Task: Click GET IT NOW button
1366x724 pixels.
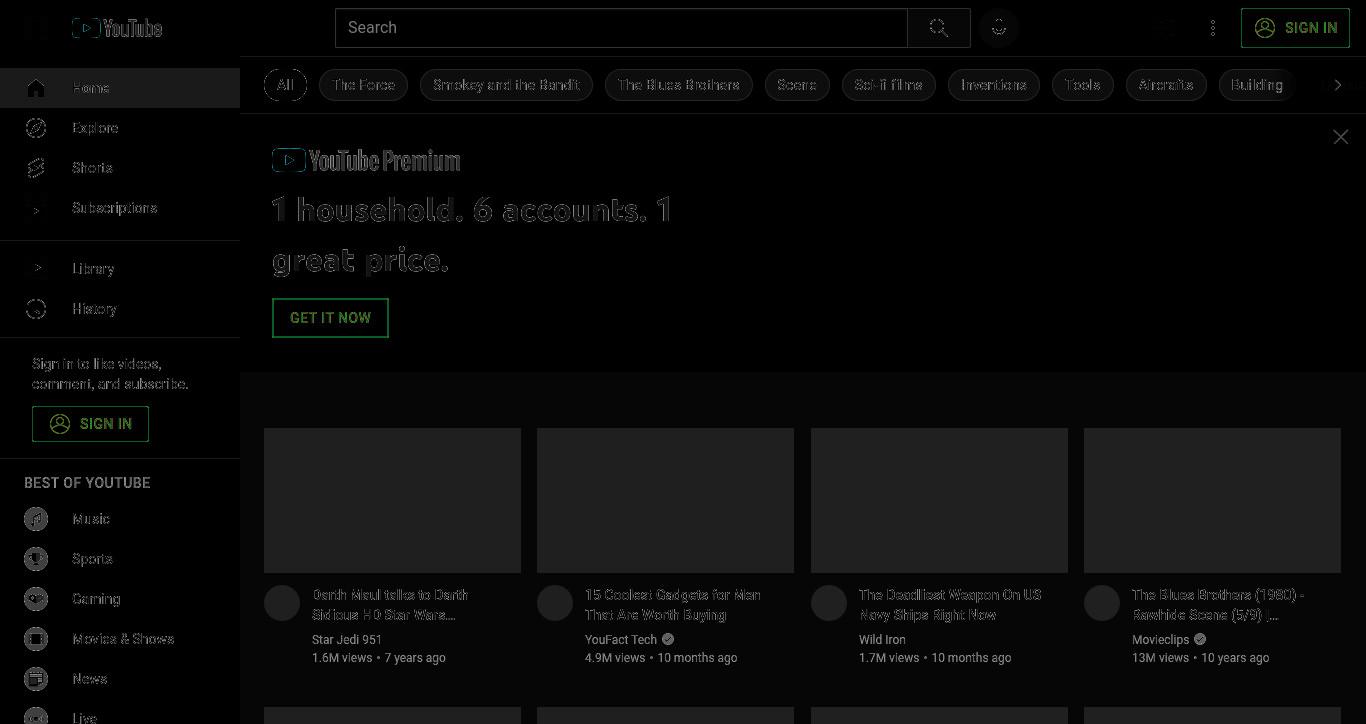Action: (330, 318)
